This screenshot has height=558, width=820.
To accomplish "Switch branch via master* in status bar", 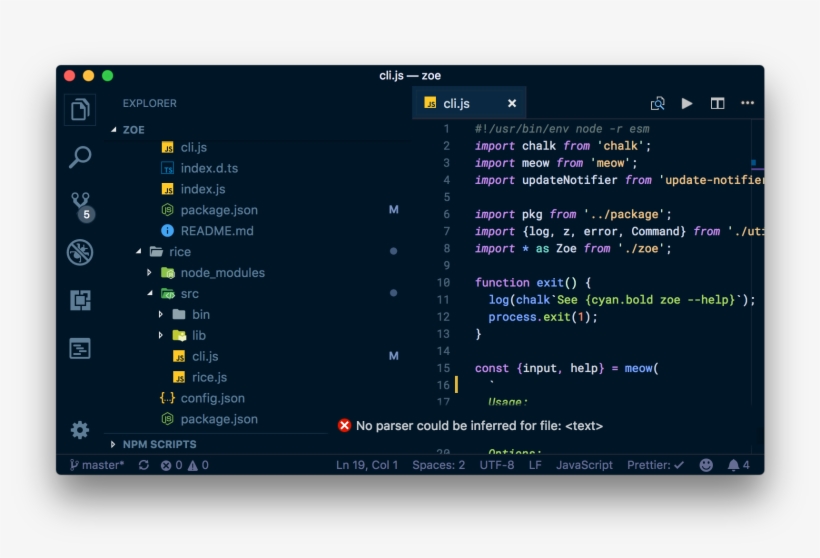I will click(x=97, y=465).
